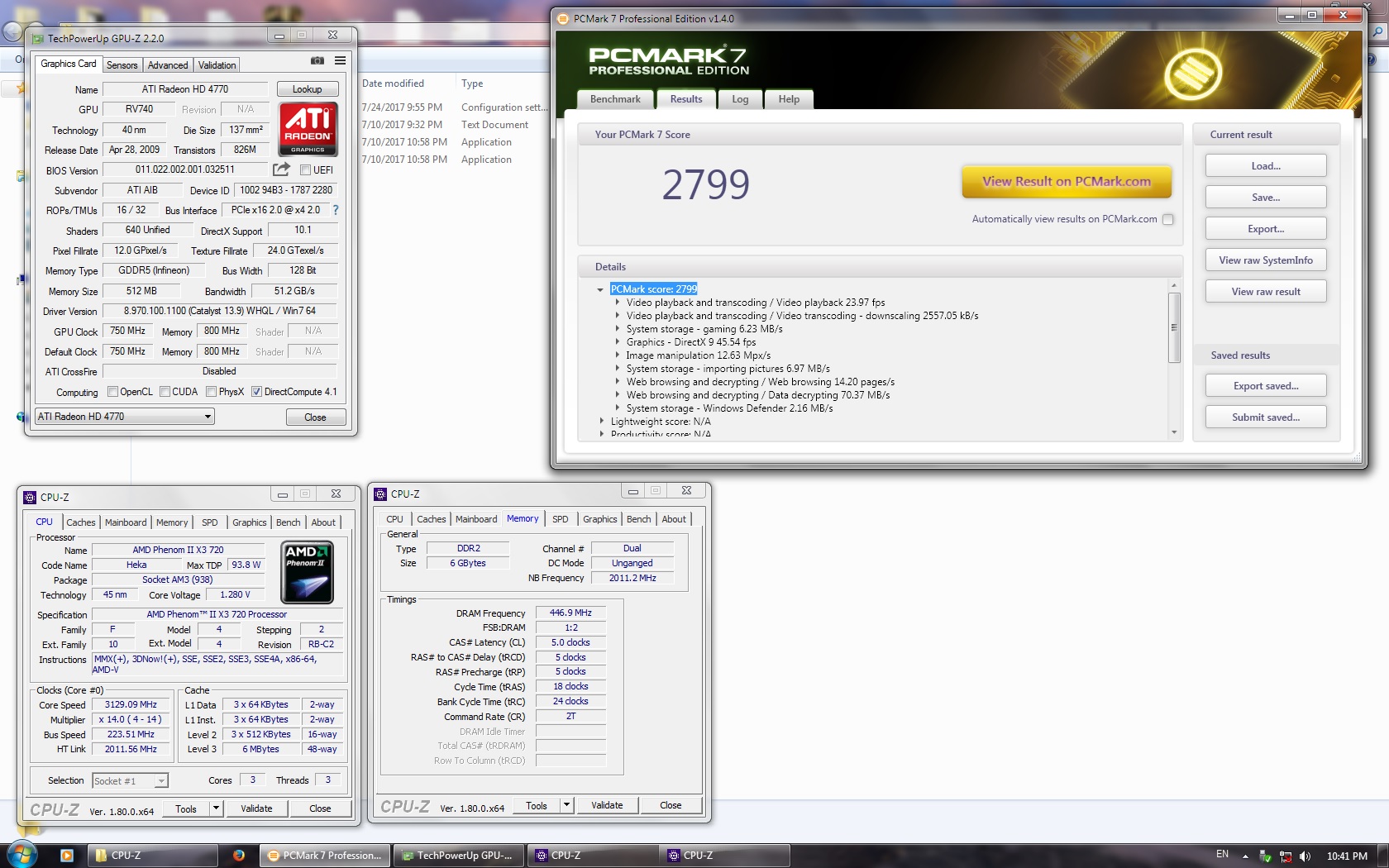1389x868 pixels.
Task: Expand Image manipulation result
Action: point(617,355)
